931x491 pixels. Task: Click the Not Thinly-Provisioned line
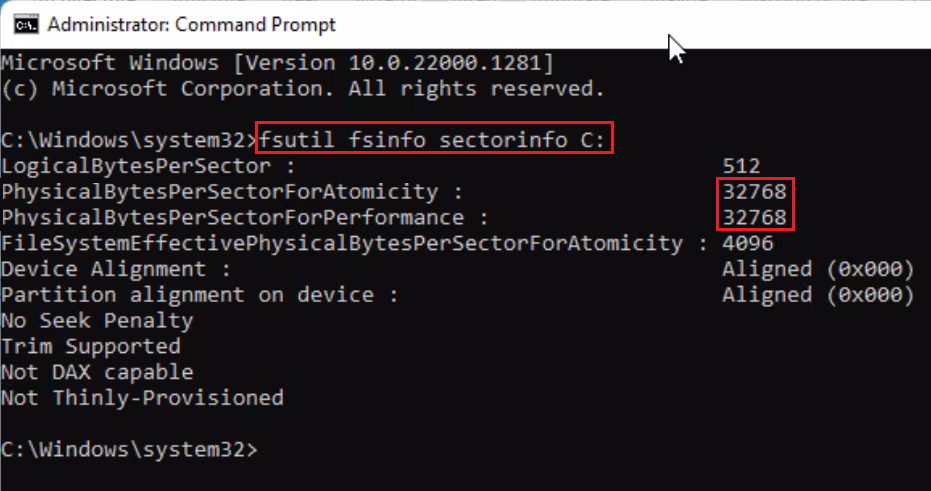pos(142,398)
